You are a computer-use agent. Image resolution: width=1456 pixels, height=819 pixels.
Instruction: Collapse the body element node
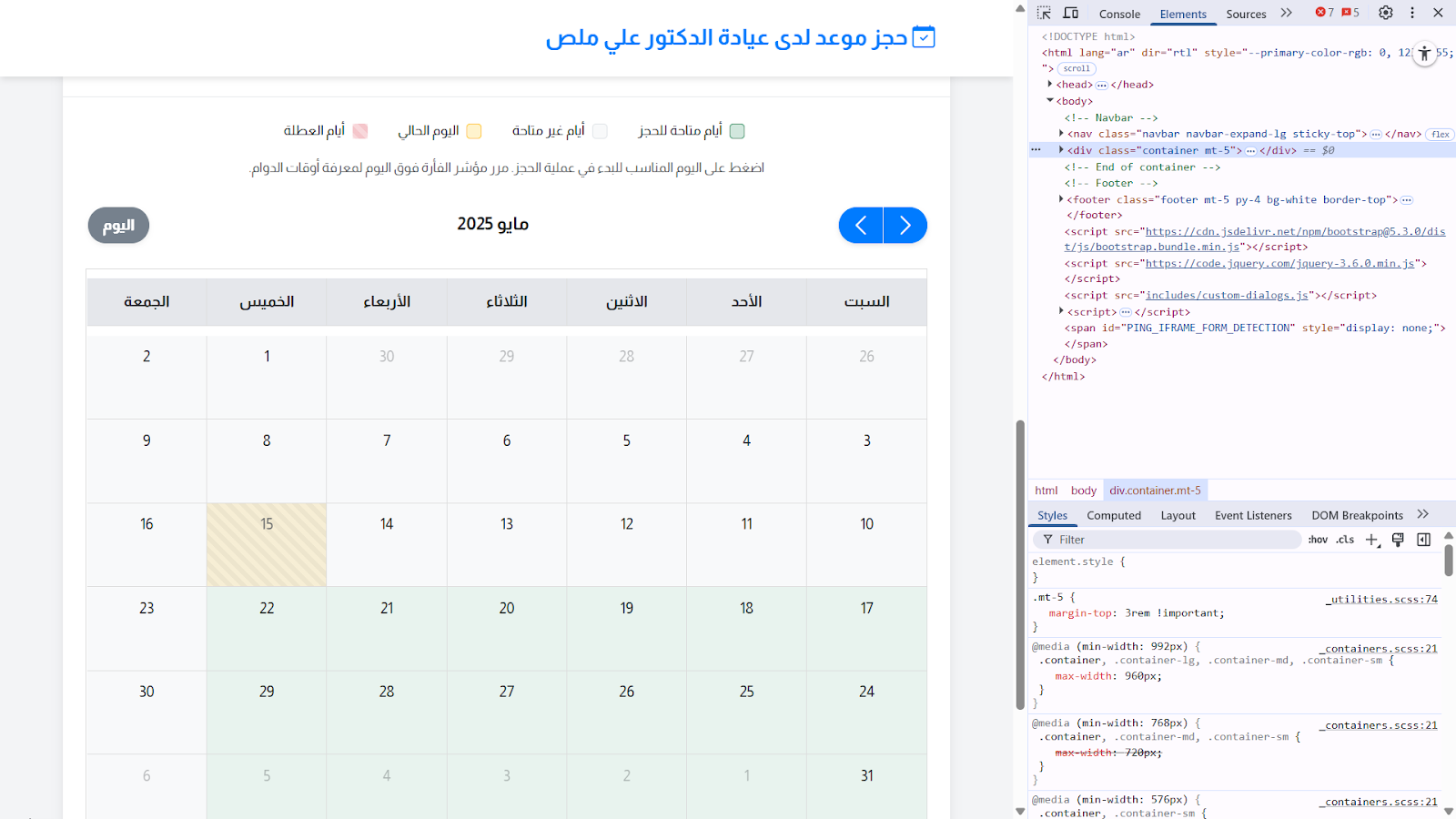point(1050,101)
